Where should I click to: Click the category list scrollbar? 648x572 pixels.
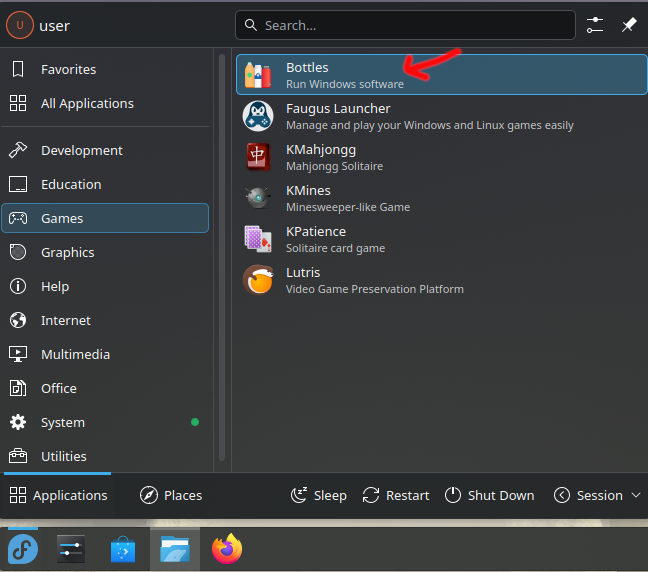(x=222, y=257)
